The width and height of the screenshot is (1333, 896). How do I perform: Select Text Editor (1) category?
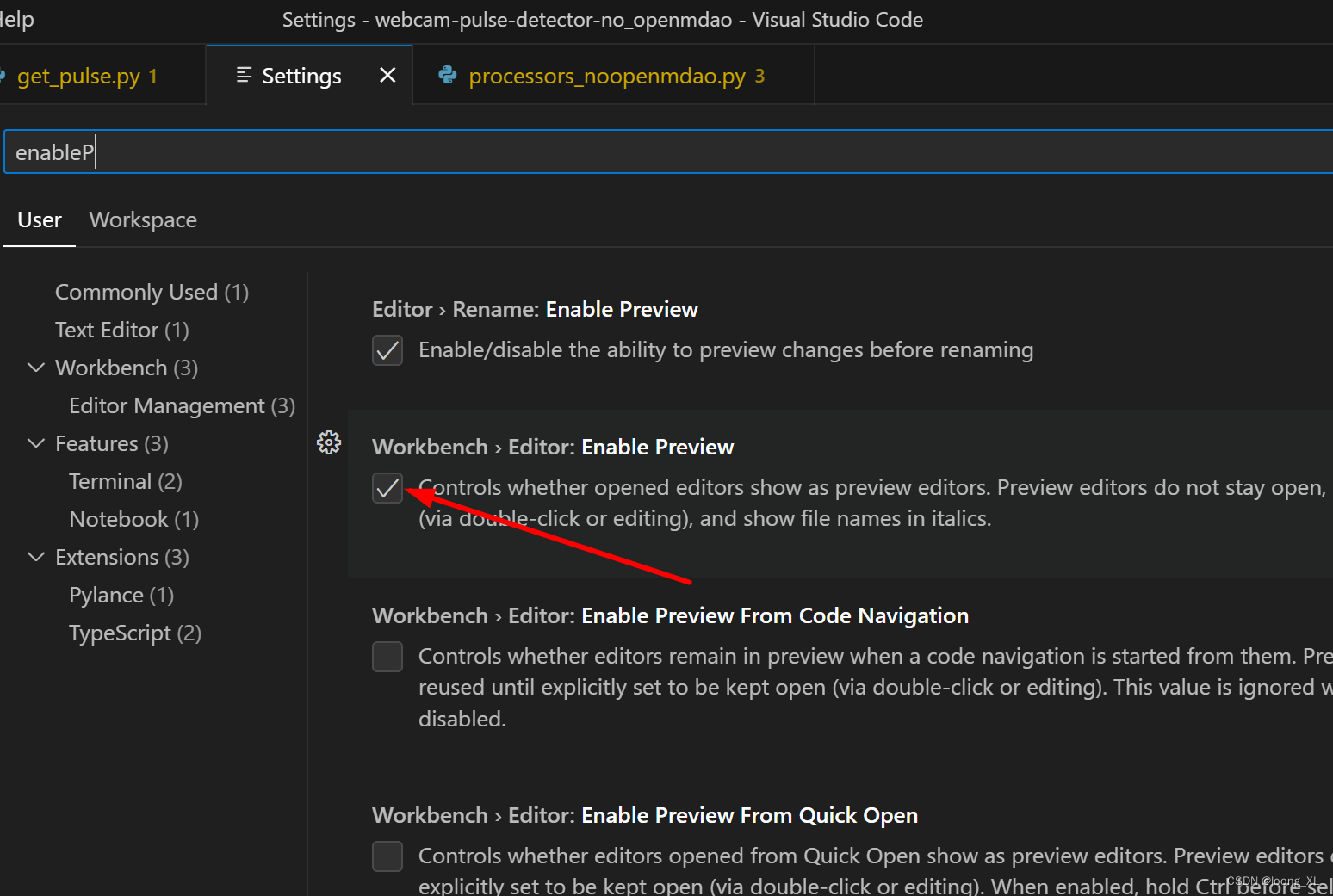pyautogui.click(x=122, y=331)
